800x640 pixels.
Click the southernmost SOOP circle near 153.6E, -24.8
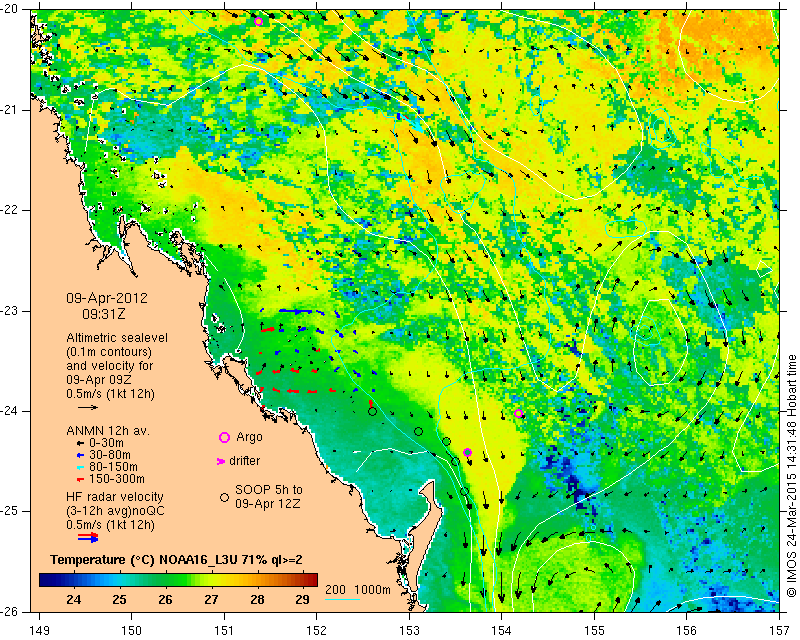coord(464,491)
